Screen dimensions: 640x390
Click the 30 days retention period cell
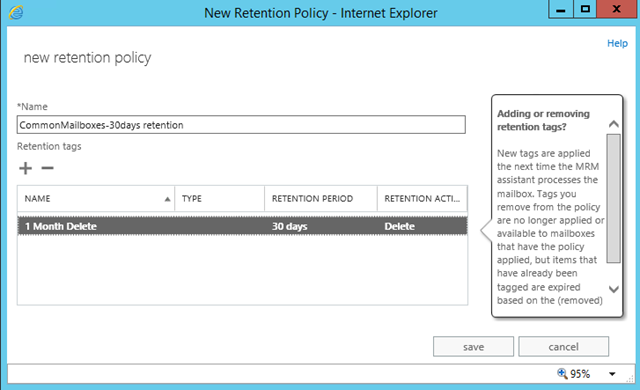(x=290, y=226)
